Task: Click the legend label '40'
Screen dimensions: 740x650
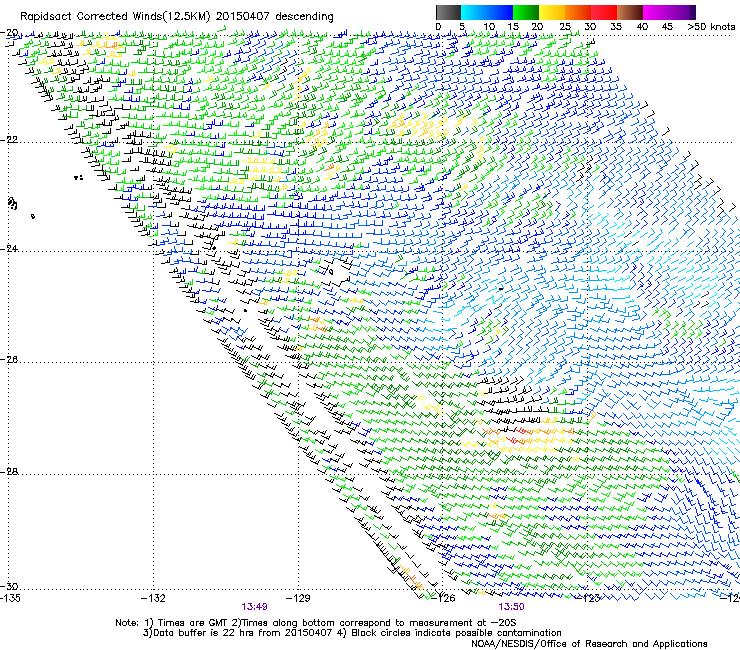Action: [x=642, y=27]
